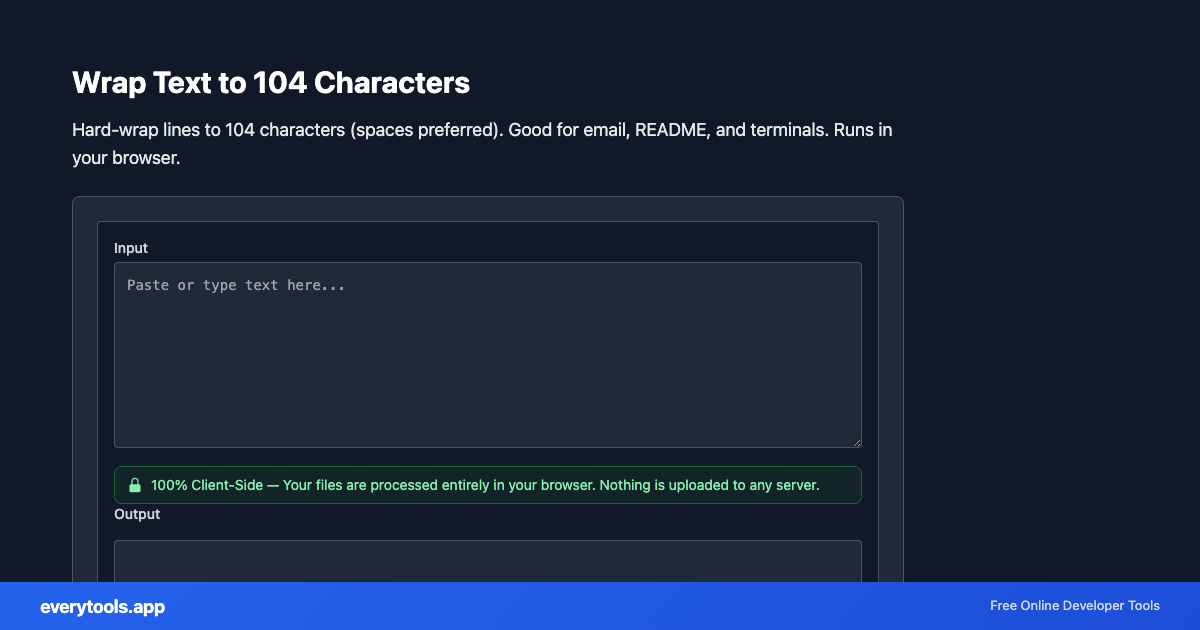The width and height of the screenshot is (1200, 630).
Task: Click the 'Wrap Text to 104 Characters' page heading
Action: [270, 84]
